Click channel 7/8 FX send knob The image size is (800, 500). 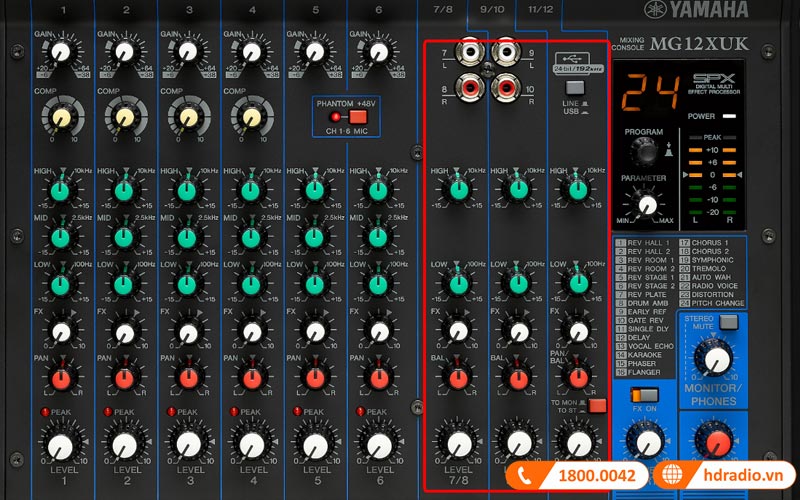[x=459, y=331]
